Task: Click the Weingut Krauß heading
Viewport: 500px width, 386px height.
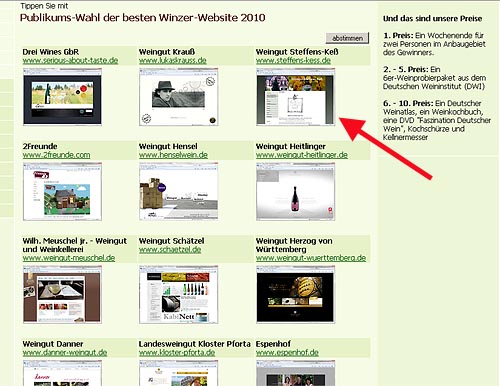Action: pos(167,52)
